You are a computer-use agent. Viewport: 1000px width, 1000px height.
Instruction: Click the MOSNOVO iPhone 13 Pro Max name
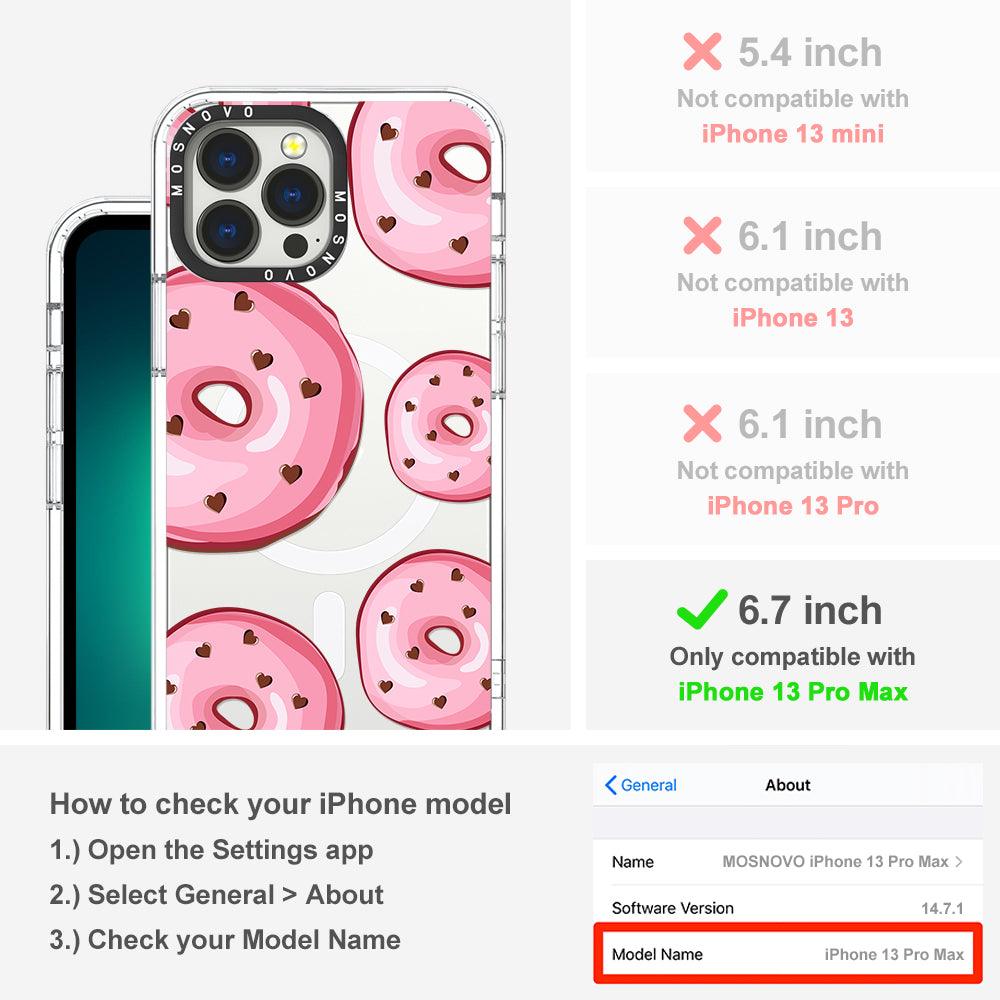835,862
